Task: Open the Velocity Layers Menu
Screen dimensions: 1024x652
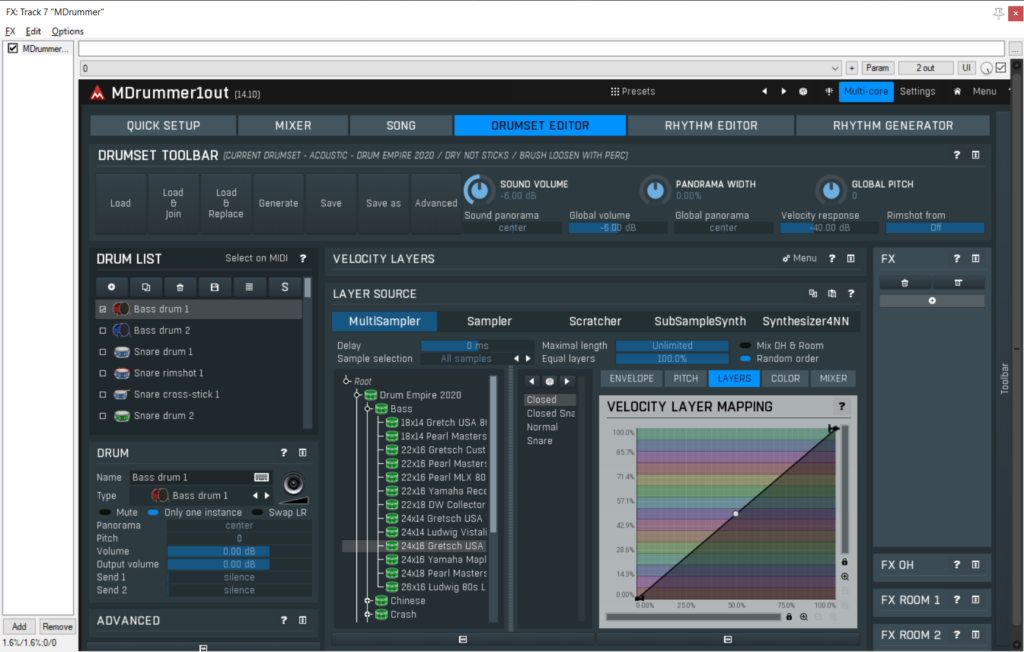Action: click(800, 259)
